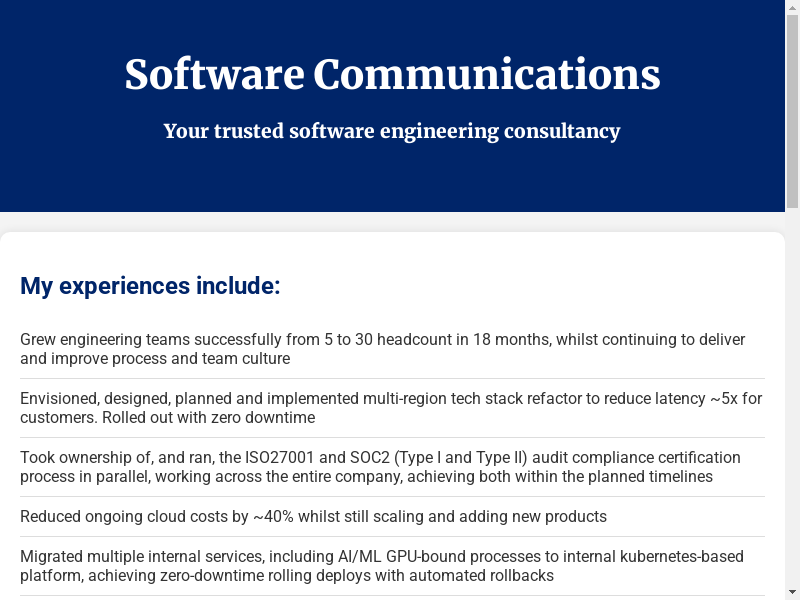Viewport: 800px width, 600px height.
Task: Click the empty scrollbar track below the thumb
Action: [792, 400]
